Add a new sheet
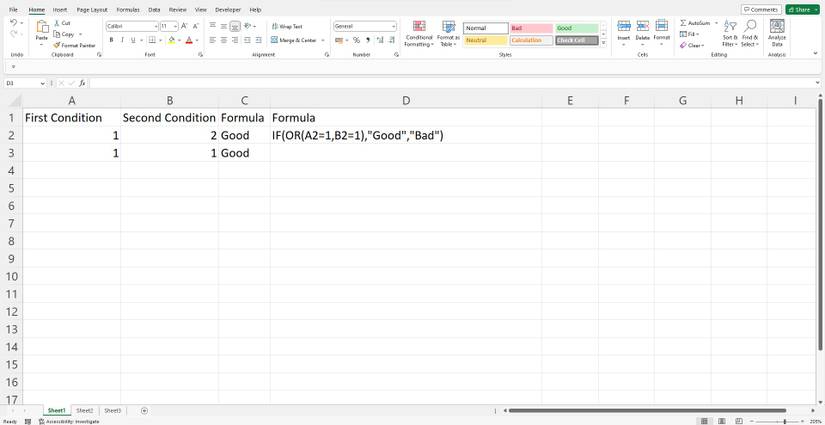825x425 pixels. pyautogui.click(x=144, y=410)
